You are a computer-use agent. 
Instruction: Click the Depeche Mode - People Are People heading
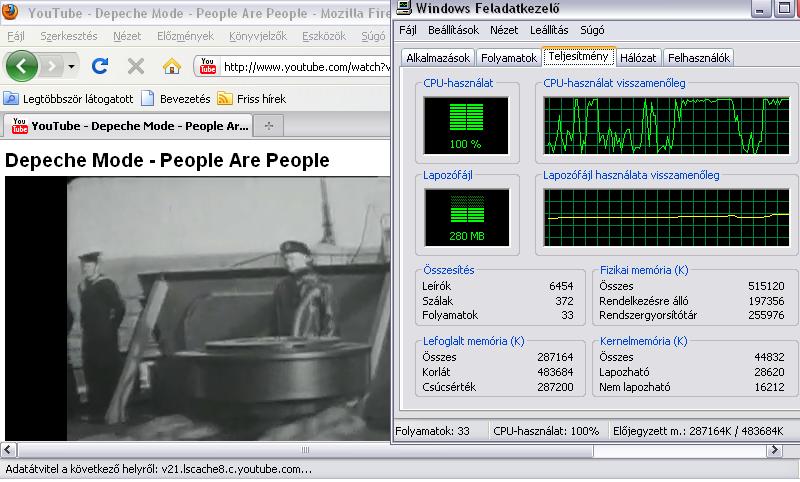point(167,160)
